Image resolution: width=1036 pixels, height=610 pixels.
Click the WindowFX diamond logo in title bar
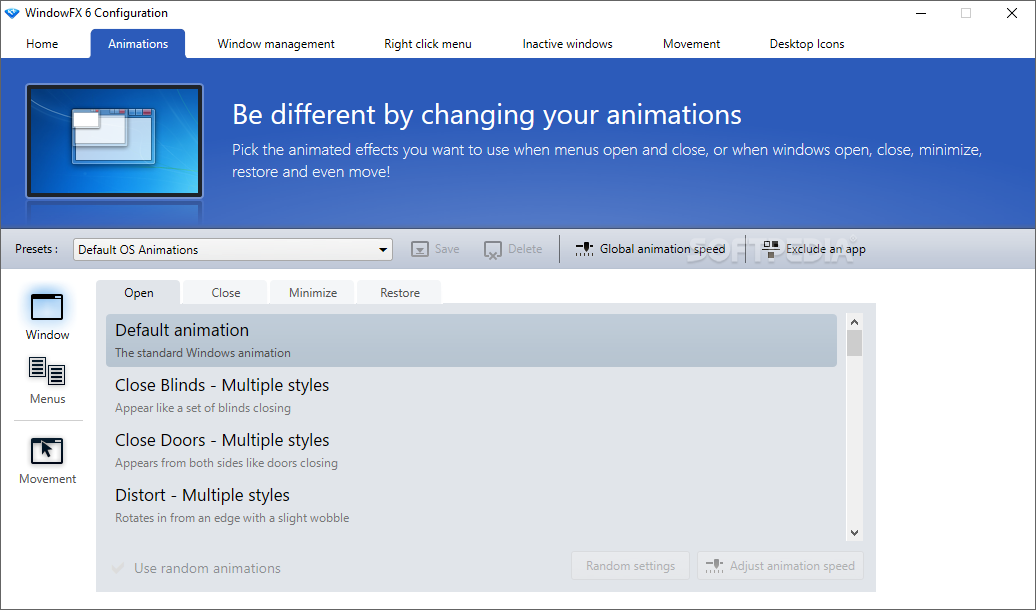click(12, 13)
